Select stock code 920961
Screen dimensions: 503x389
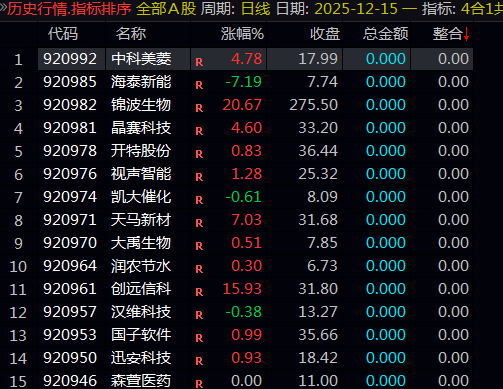(x=70, y=289)
